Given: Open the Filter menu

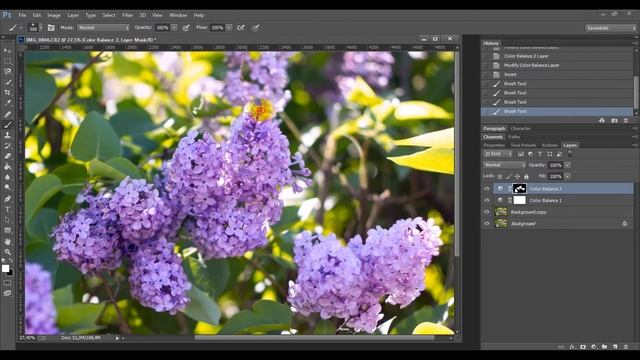Looking at the screenshot, I should (x=127, y=15).
